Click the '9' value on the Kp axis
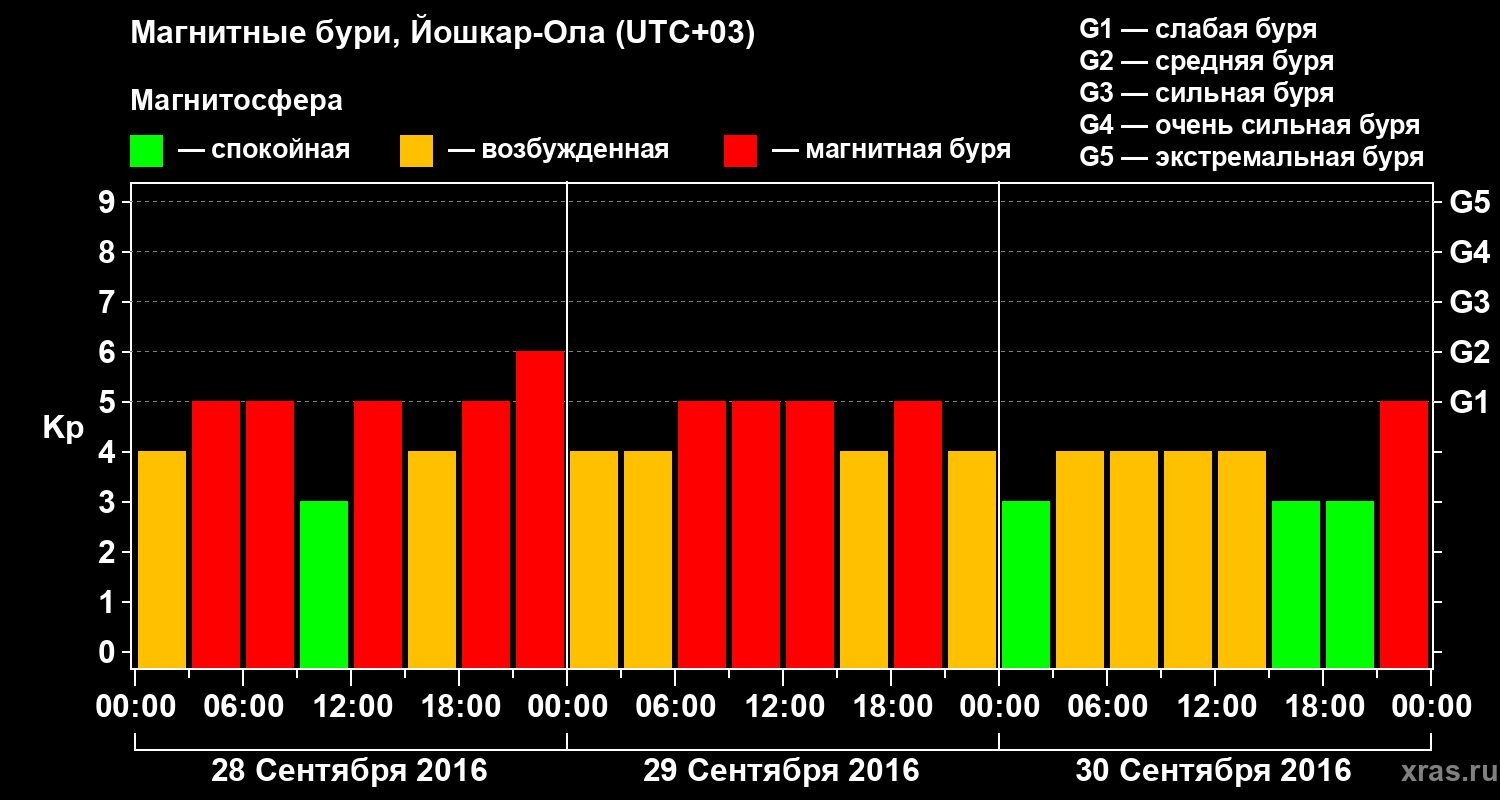The image size is (1500, 800). pos(109,202)
